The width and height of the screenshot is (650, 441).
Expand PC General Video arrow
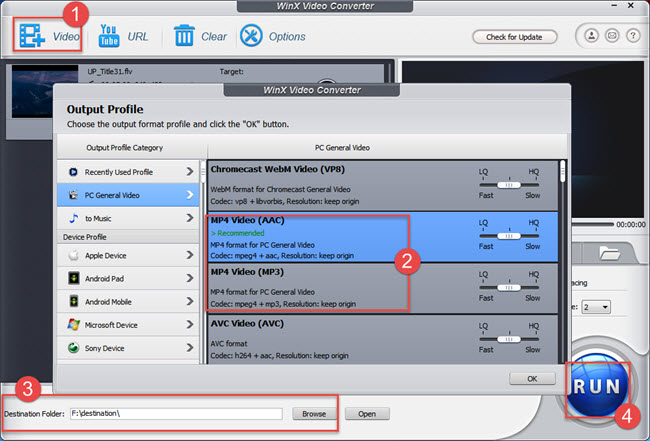[x=189, y=195]
